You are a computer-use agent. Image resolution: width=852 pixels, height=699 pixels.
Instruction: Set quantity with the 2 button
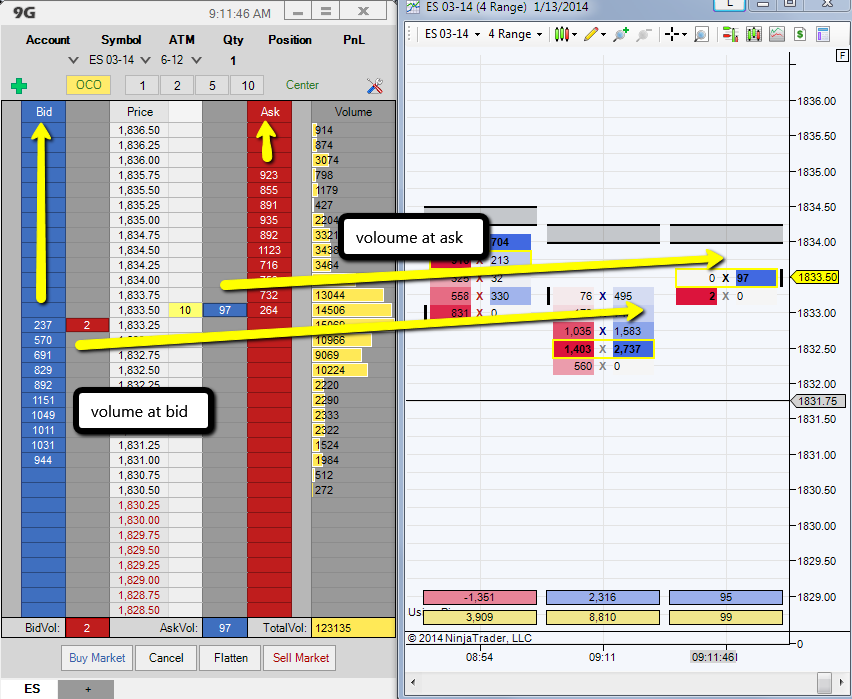(177, 85)
